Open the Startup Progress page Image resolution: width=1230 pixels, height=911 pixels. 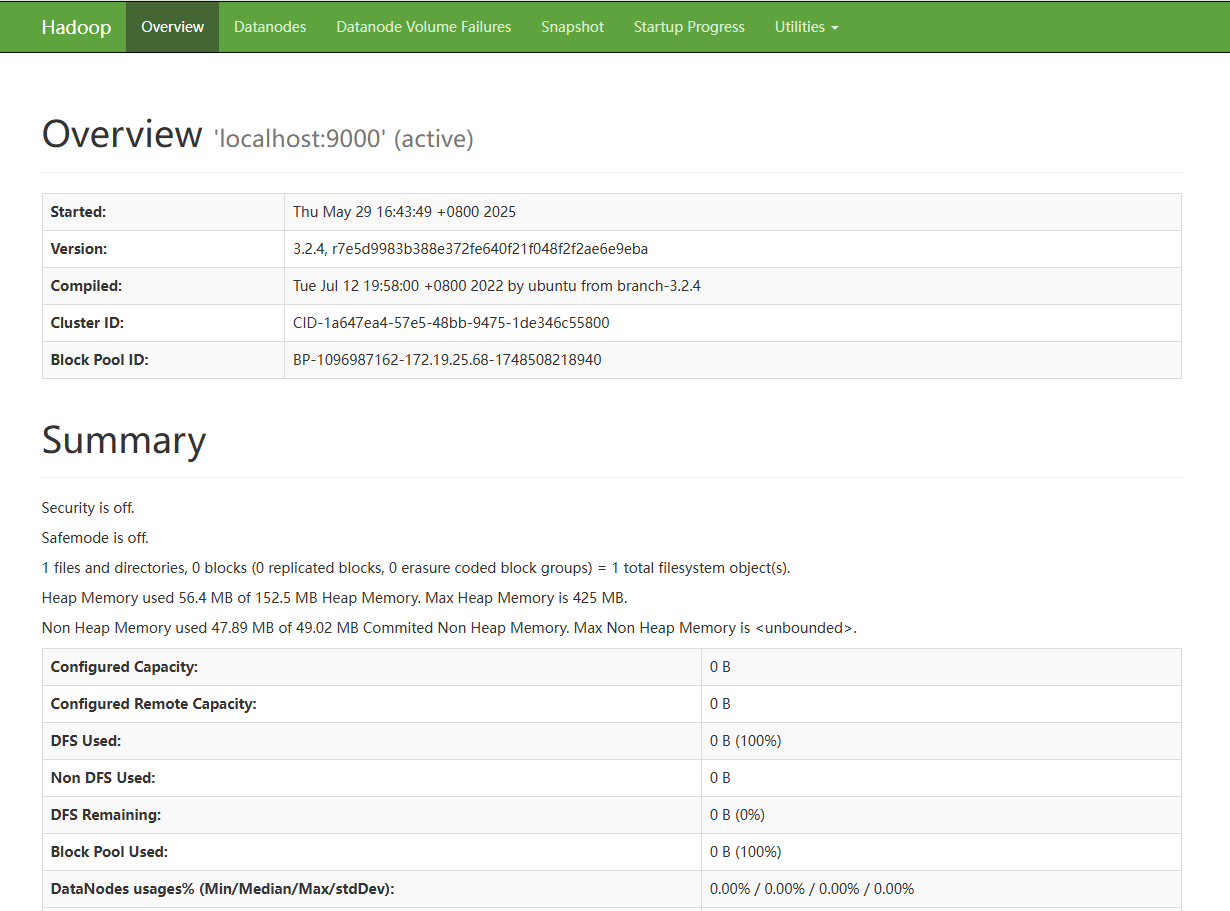(689, 27)
